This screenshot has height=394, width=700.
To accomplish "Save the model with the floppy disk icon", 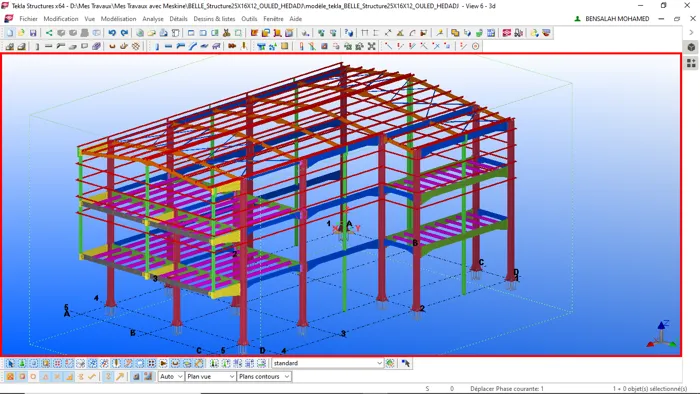I will 33,33.
